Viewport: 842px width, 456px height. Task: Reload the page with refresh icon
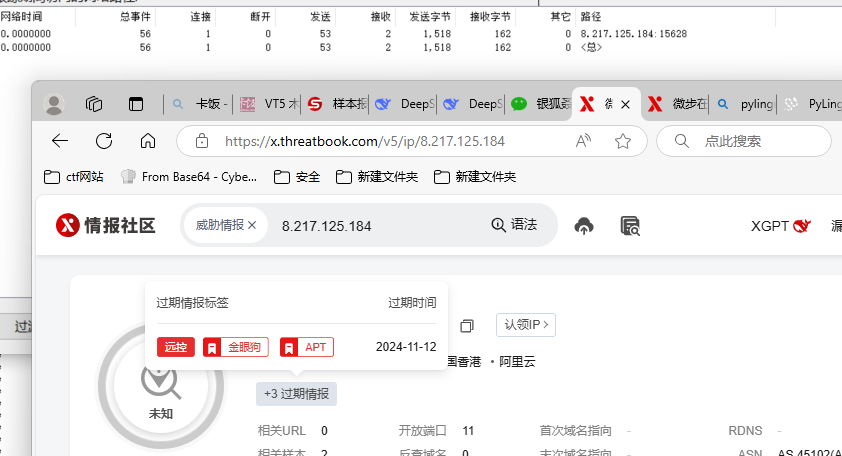point(104,141)
